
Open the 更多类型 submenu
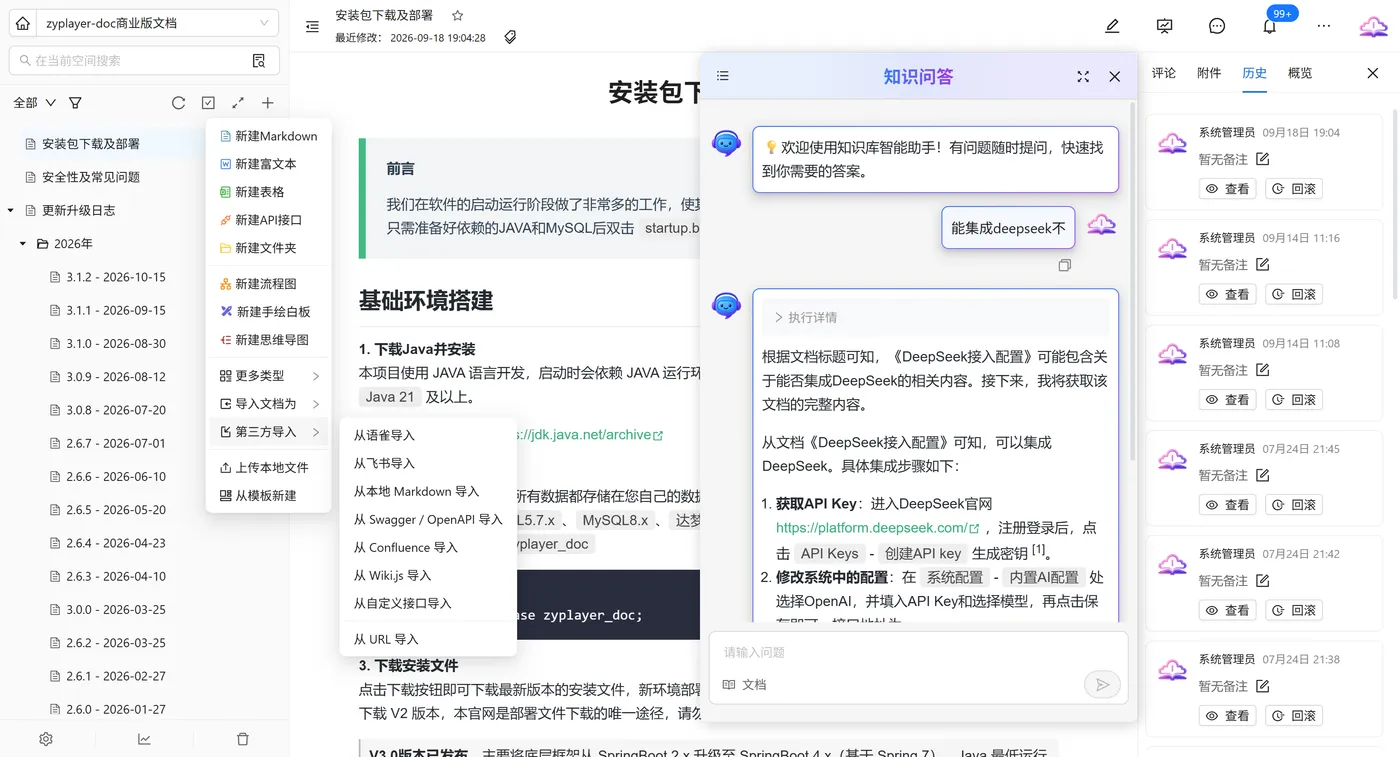coord(268,376)
